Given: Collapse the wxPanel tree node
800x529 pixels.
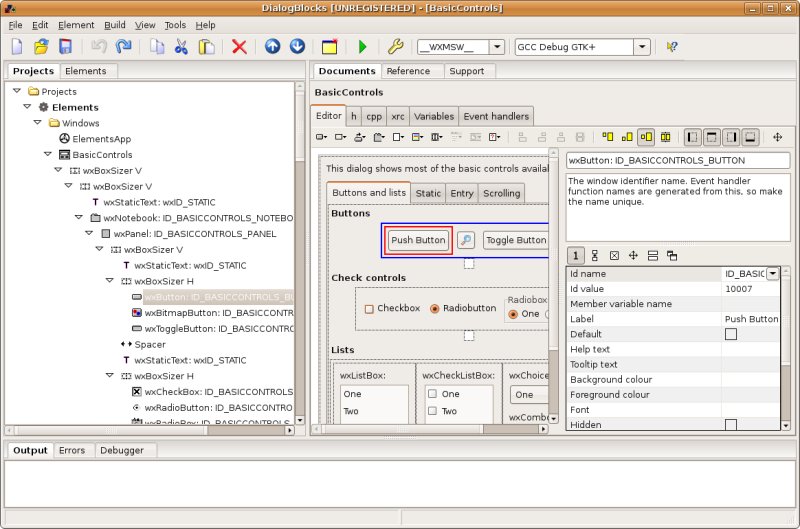Looking at the screenshot, I should 89,233.
